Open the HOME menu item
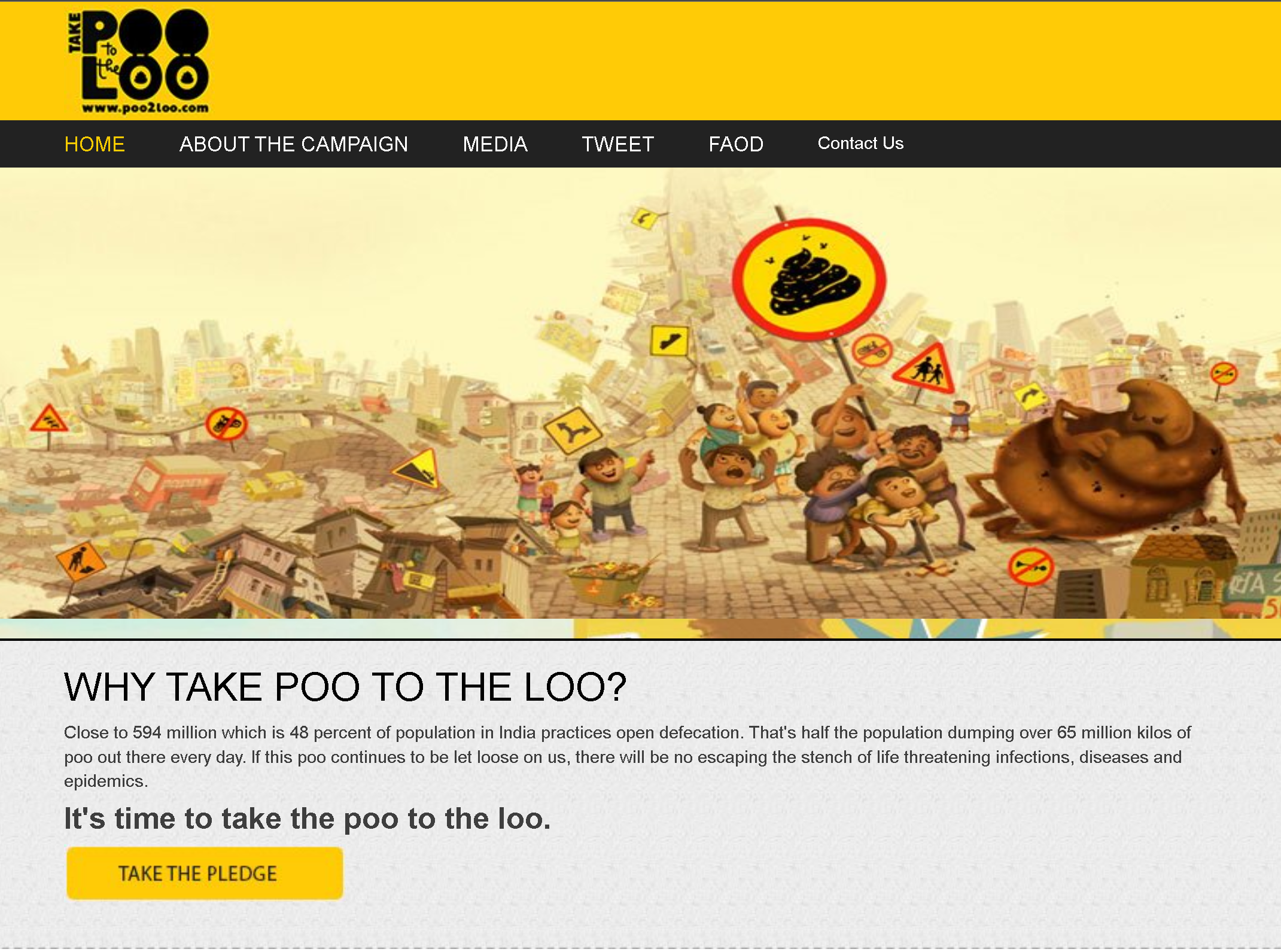The width and height of the screenshot is (1281, 952). pyautogui.click(x=95, y=144)
